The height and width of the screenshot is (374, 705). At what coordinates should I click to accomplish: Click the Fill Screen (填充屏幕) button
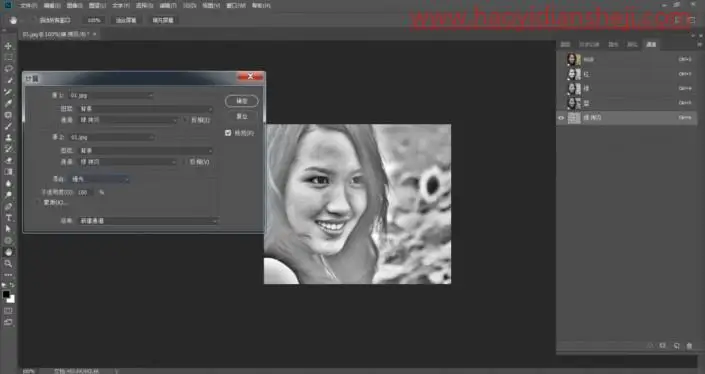(163, 20)
